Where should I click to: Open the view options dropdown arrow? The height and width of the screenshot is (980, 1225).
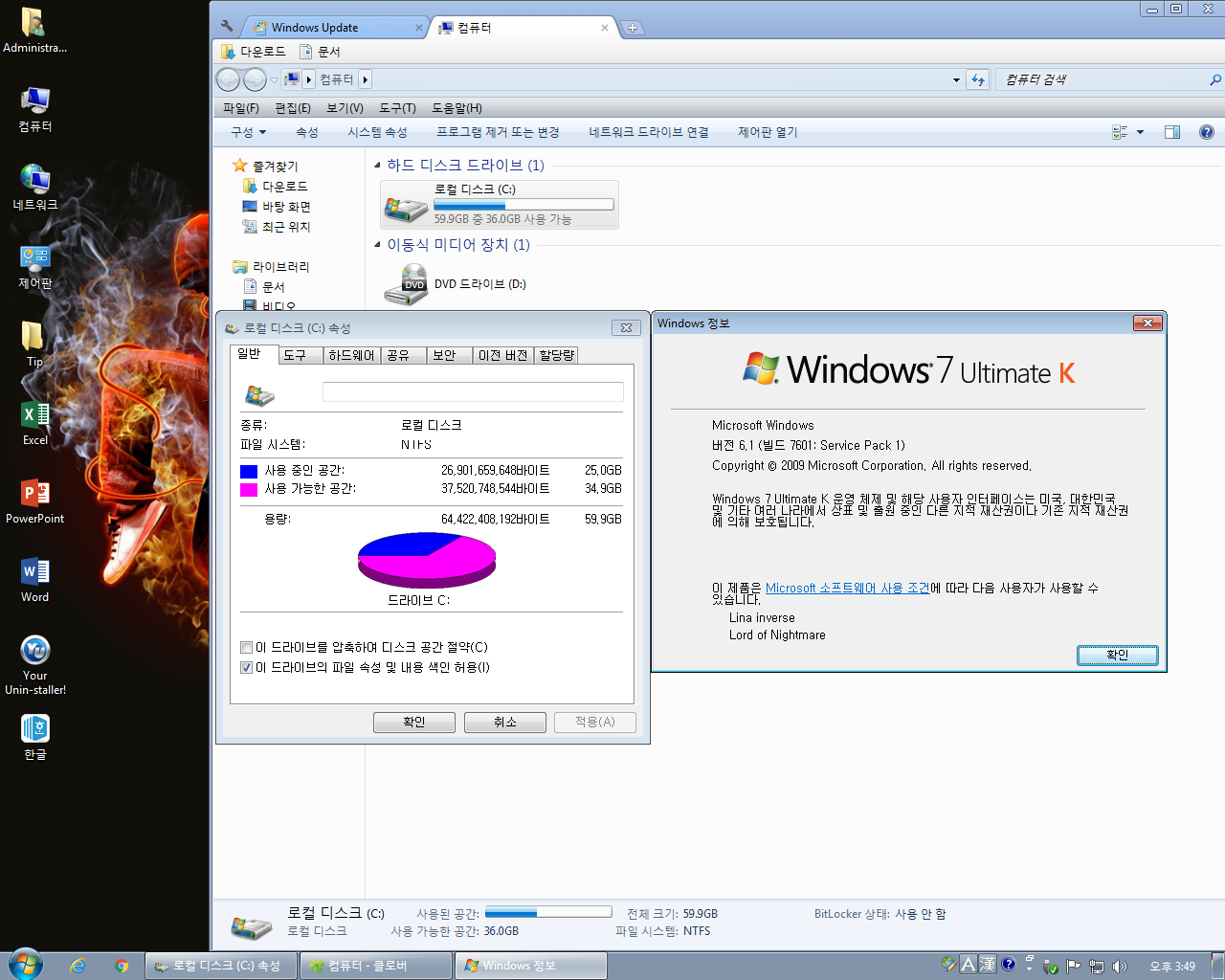pos(1140,132)
